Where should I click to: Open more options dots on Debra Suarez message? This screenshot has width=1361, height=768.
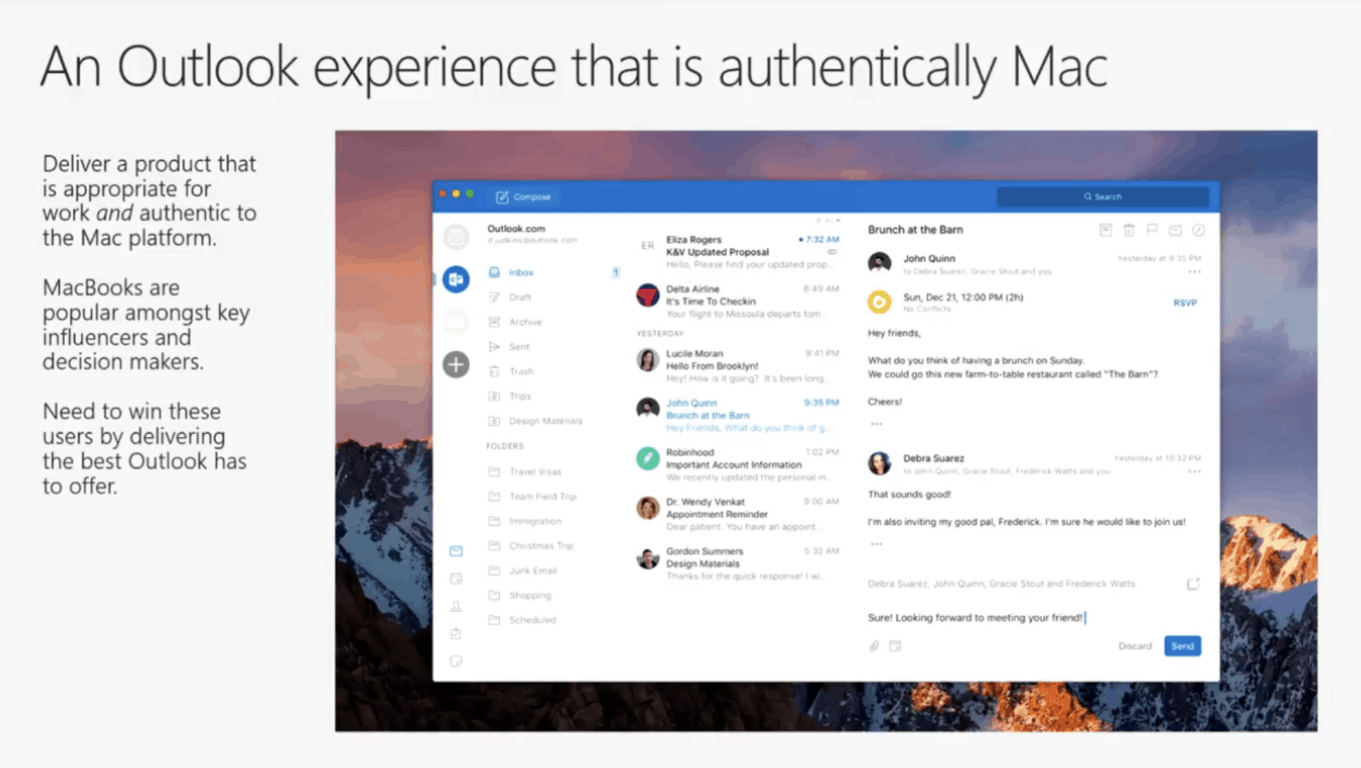point(1194,471)
